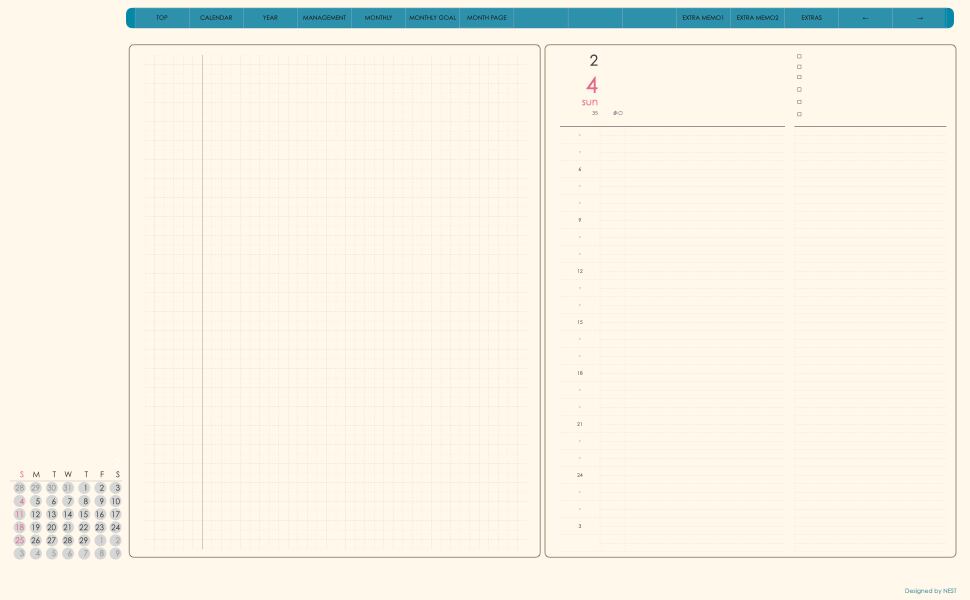Viewport: 970px width, 600px height.
Task: Go to day 24 in mini calendar
Action: pos(116,527)
